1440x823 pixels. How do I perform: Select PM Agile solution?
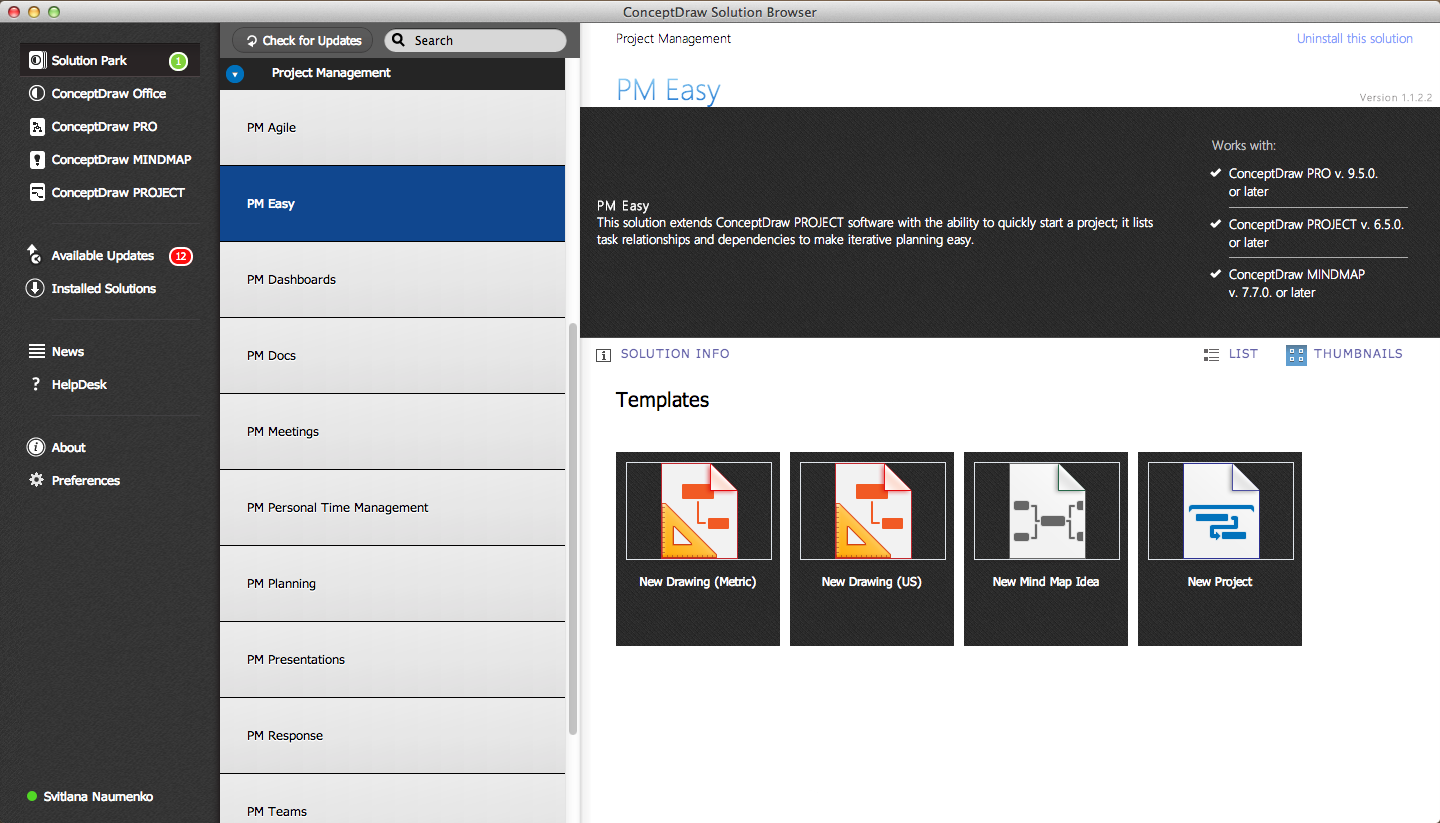tap(392, 128)
